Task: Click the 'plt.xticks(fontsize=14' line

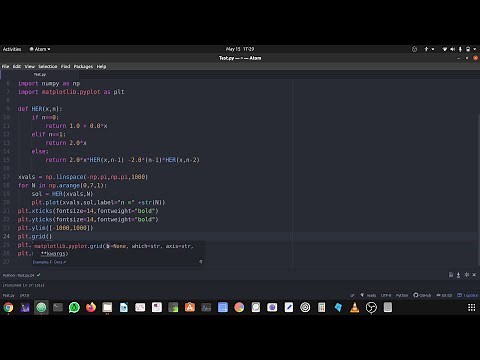Action: tap(88, 211)
